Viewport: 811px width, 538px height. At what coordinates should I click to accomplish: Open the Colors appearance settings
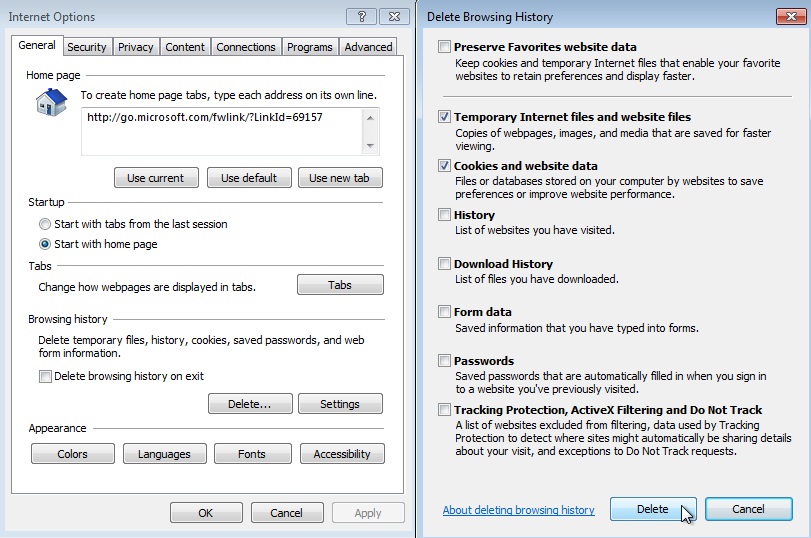pyautogui.click(x=73, y=454)
